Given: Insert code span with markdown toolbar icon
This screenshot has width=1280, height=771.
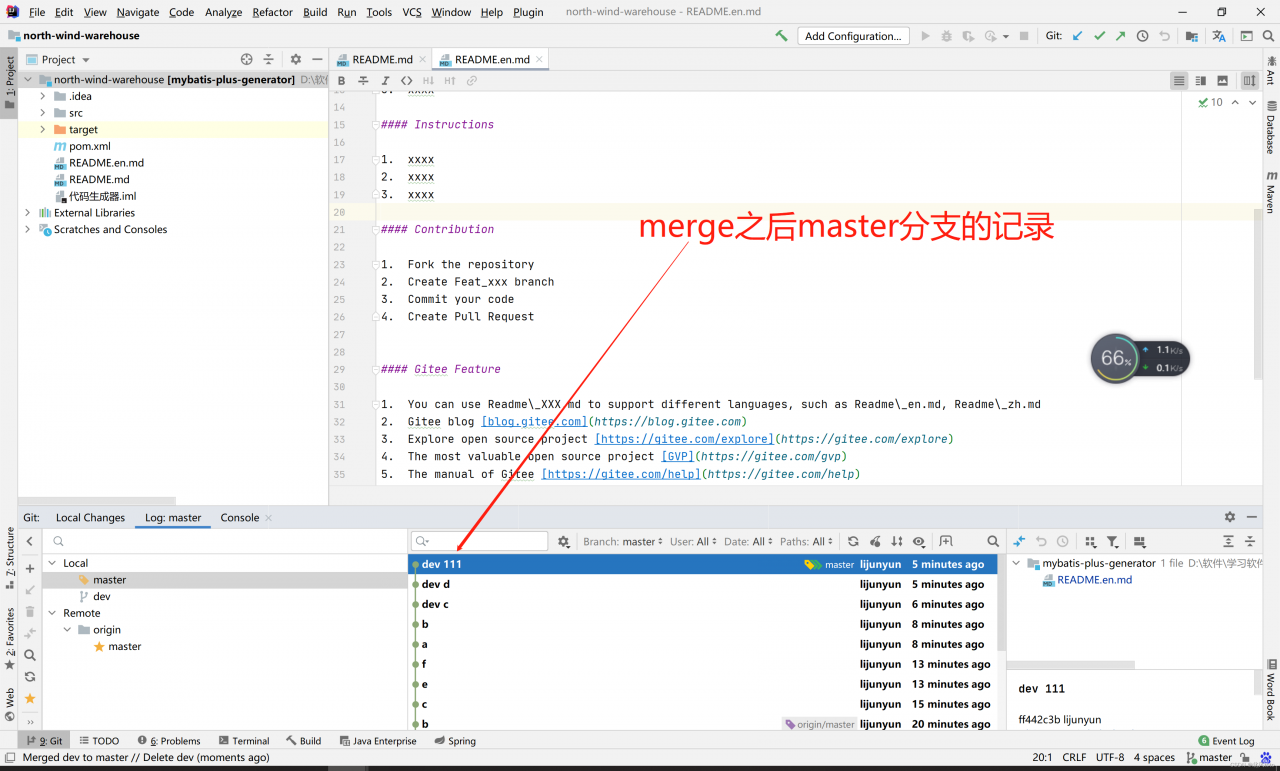Looking at the screenshot, I should pyautogui.click(x=406, y=81).
